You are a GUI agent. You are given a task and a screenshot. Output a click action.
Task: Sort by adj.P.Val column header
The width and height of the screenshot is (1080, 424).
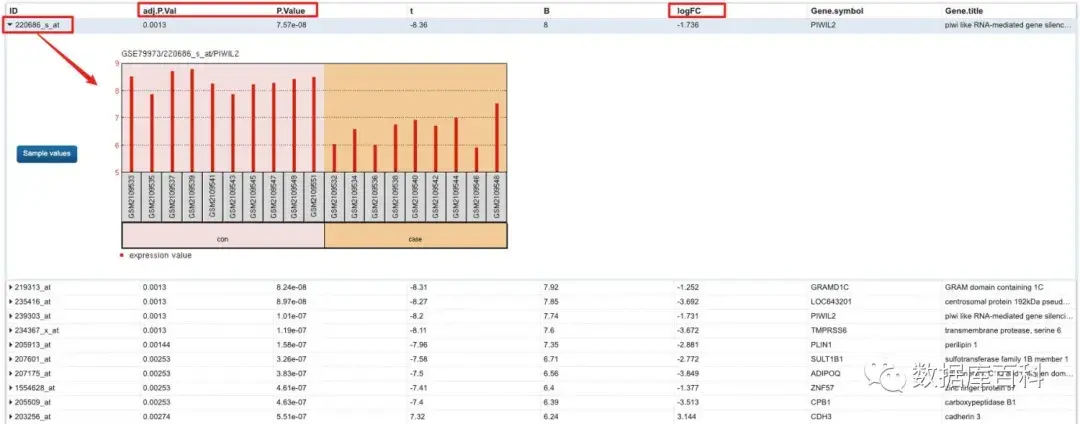(158, 11)
